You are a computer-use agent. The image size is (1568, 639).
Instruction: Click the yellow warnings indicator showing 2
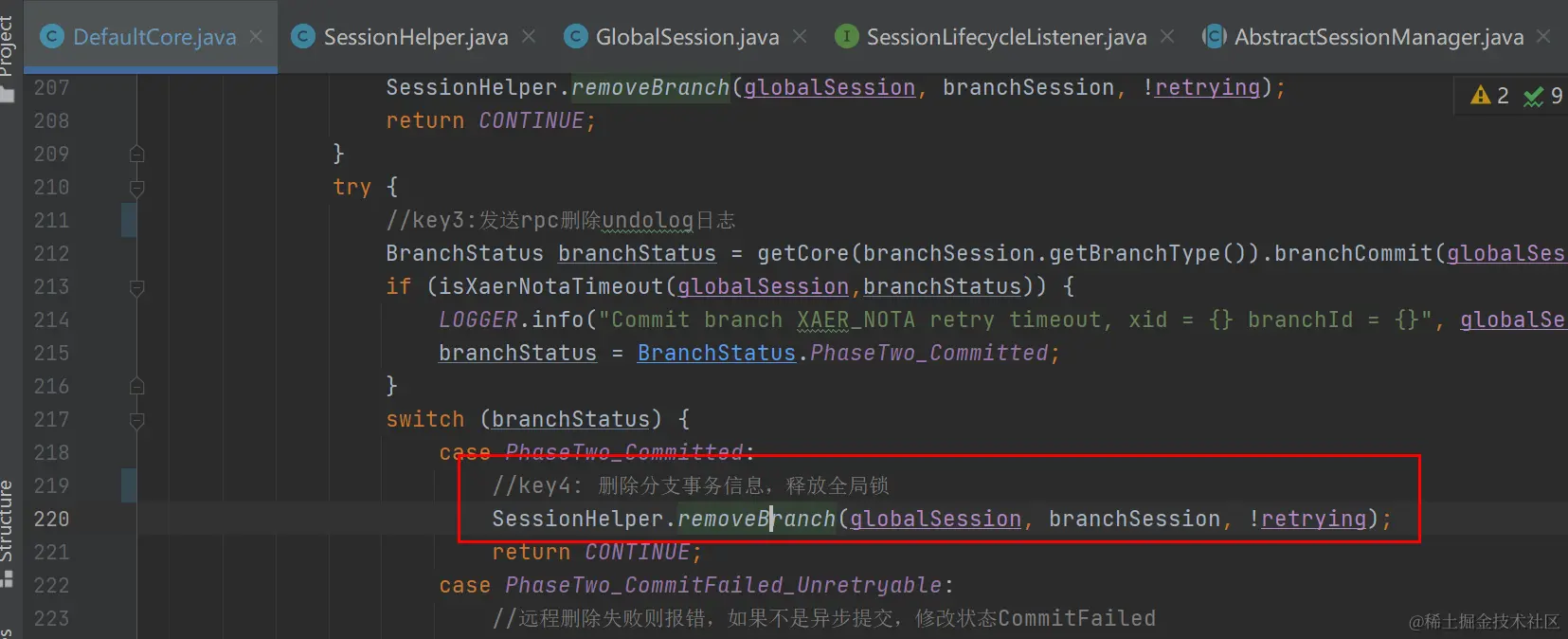[x=1489, y=96]
